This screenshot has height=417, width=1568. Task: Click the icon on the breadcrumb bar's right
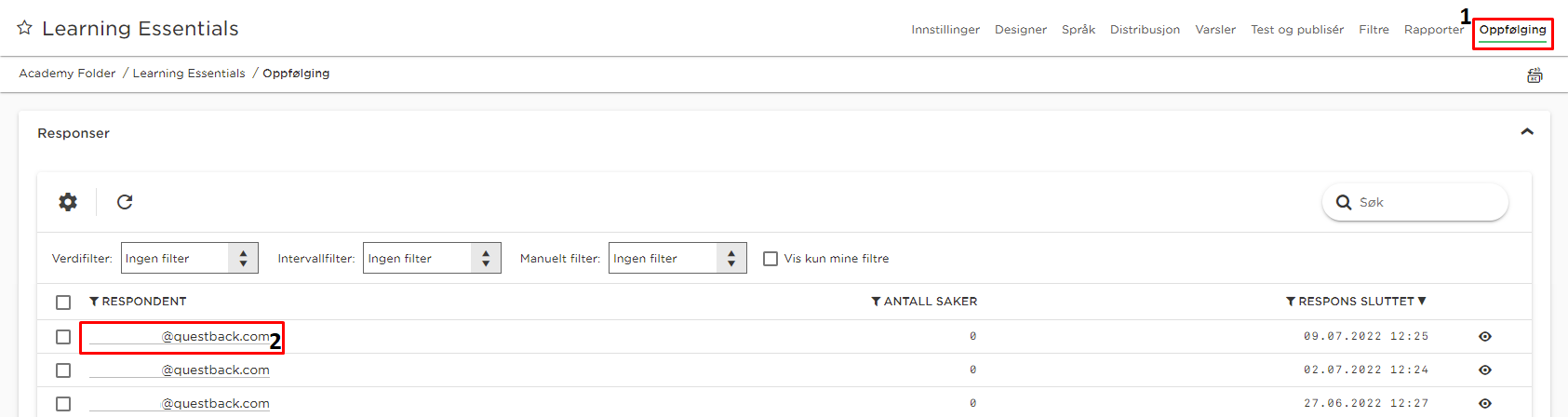tap(1534, 75)
